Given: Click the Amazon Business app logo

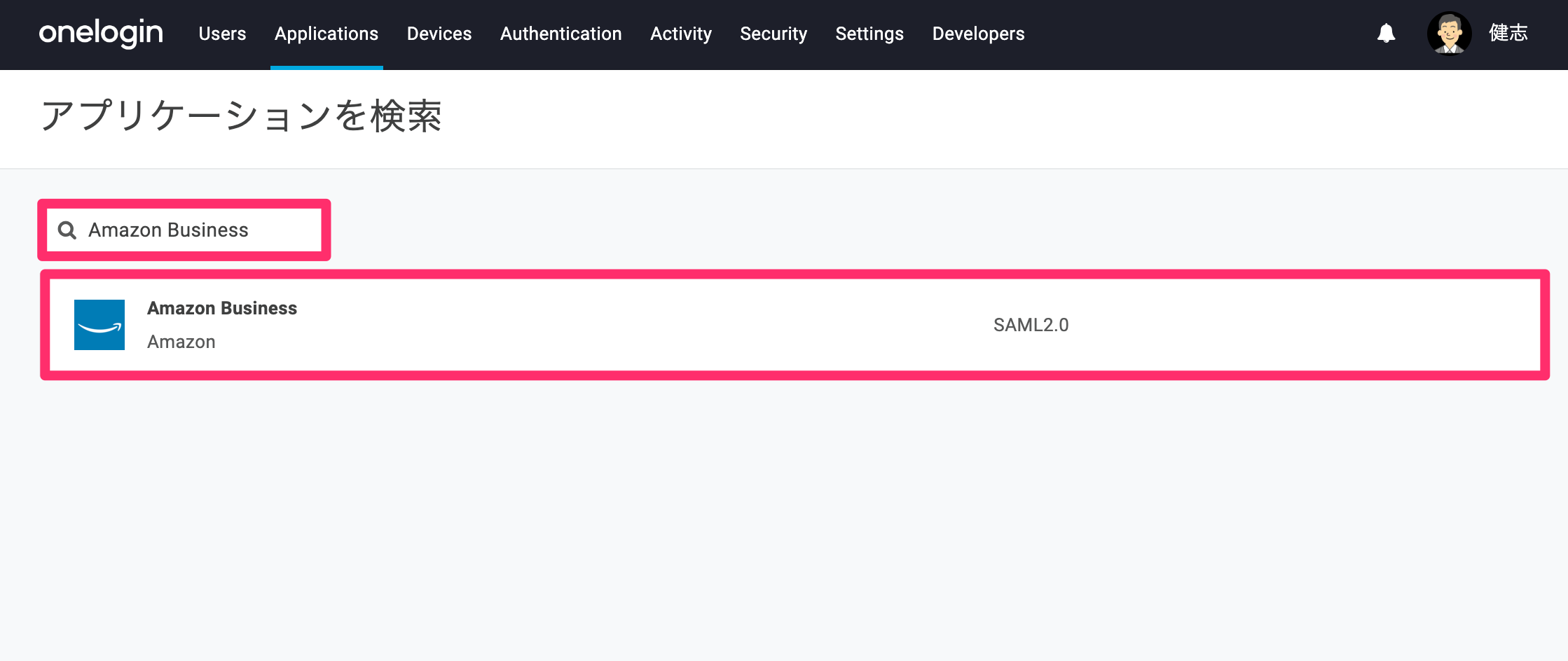Looking at the screenshot, I should click(99, 325).
